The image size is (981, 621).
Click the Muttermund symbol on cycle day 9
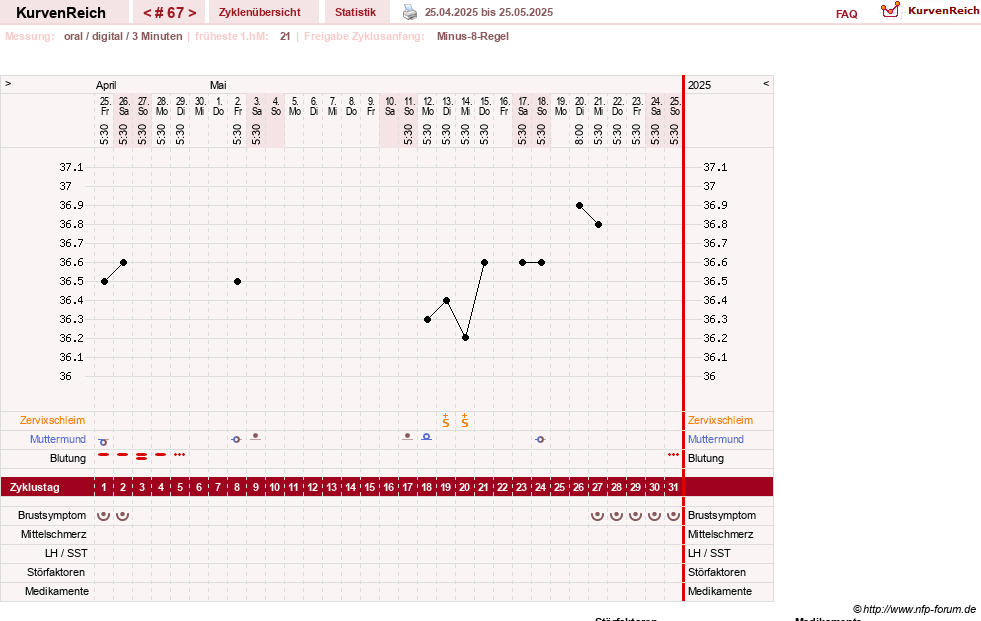[255, 437]
